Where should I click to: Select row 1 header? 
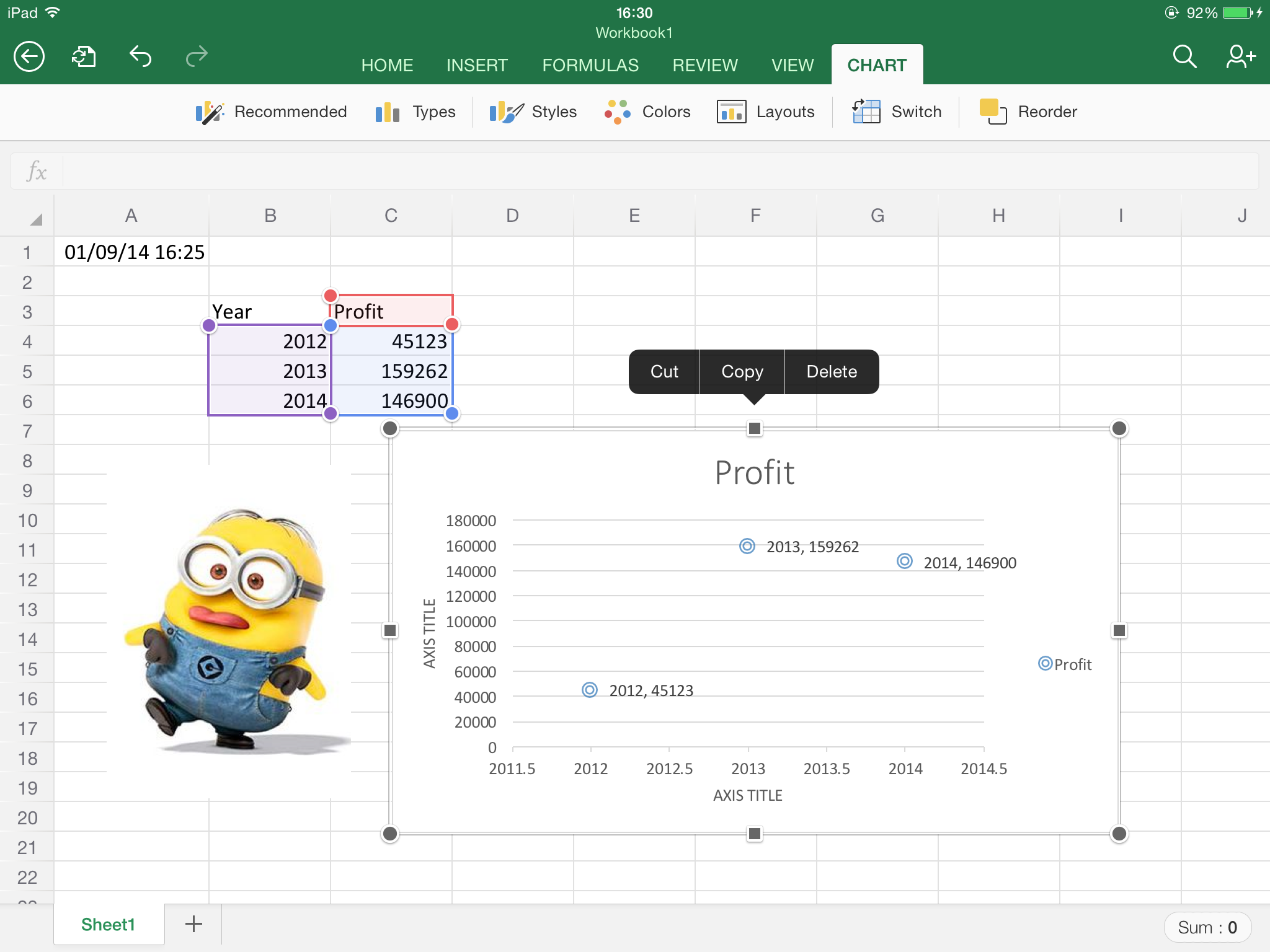[x=27, y=252]
